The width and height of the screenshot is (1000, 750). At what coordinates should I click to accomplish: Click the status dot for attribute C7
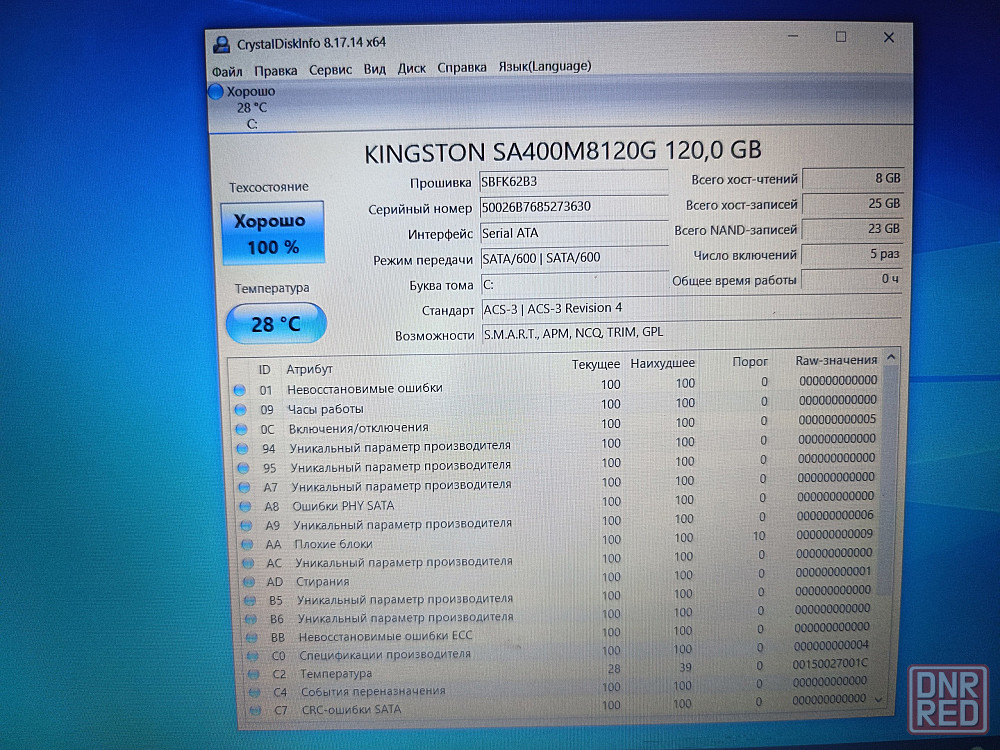pyautogui.click(x=256, y=710)
